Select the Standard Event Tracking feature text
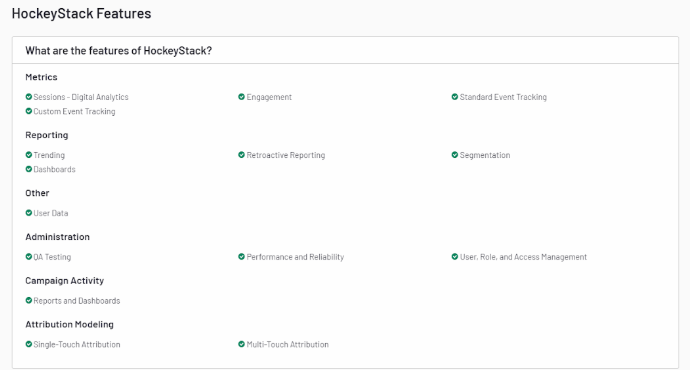This screenshot has width=690, height=370. pyautogui.click(x=503, y=97)
